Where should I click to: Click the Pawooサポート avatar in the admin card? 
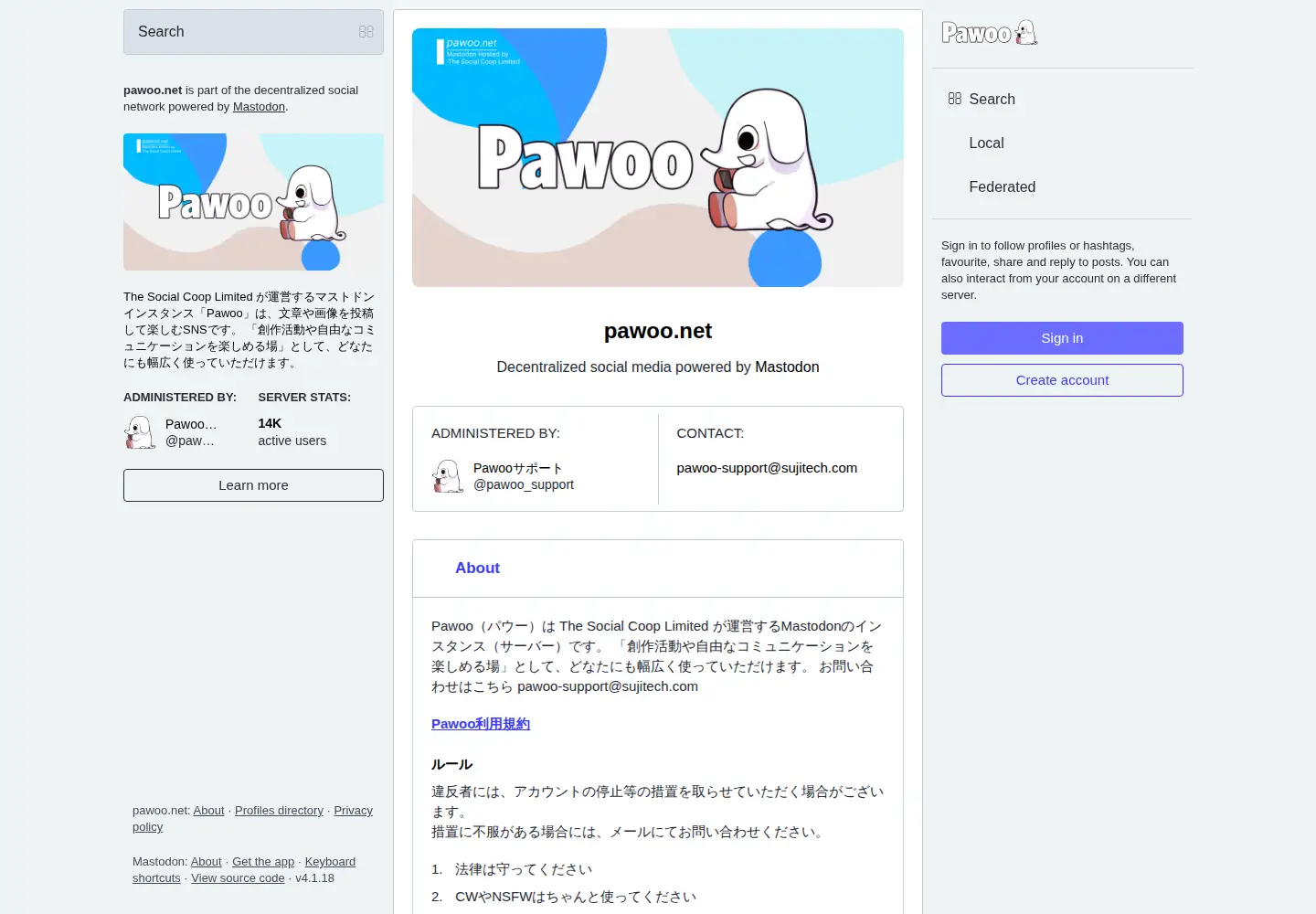click(x=448, y=476)
